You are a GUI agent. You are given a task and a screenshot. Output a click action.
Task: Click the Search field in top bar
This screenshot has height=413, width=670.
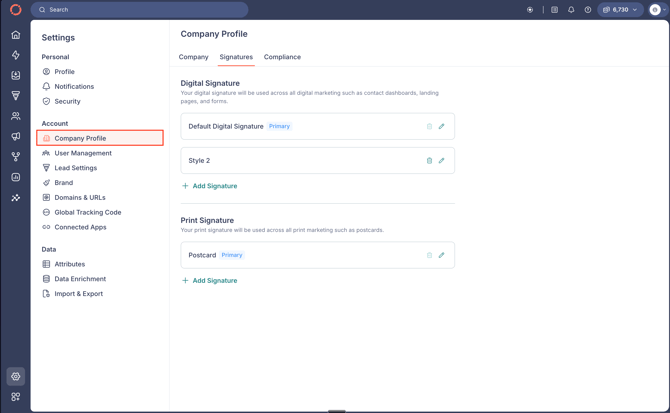click(140, 10)
